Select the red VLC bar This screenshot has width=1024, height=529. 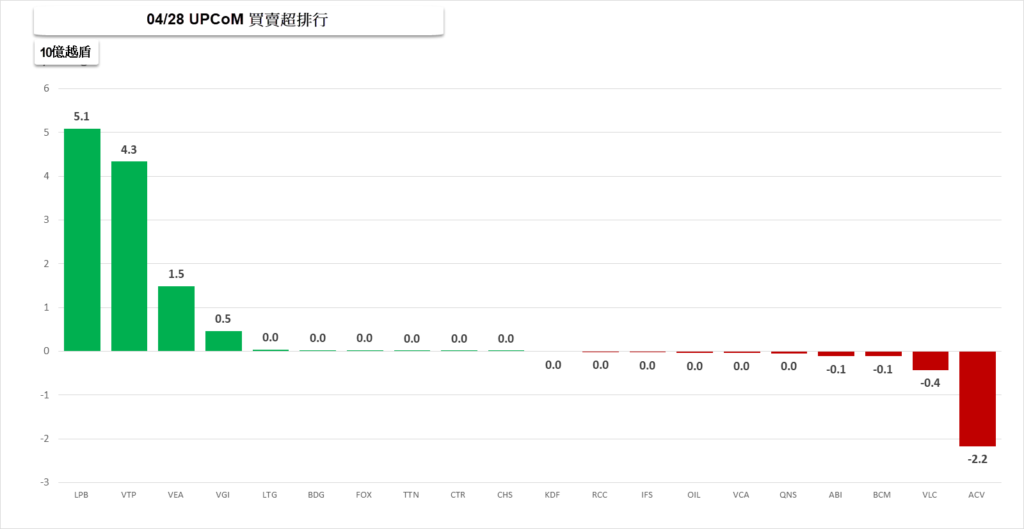[x=930, y=360]
